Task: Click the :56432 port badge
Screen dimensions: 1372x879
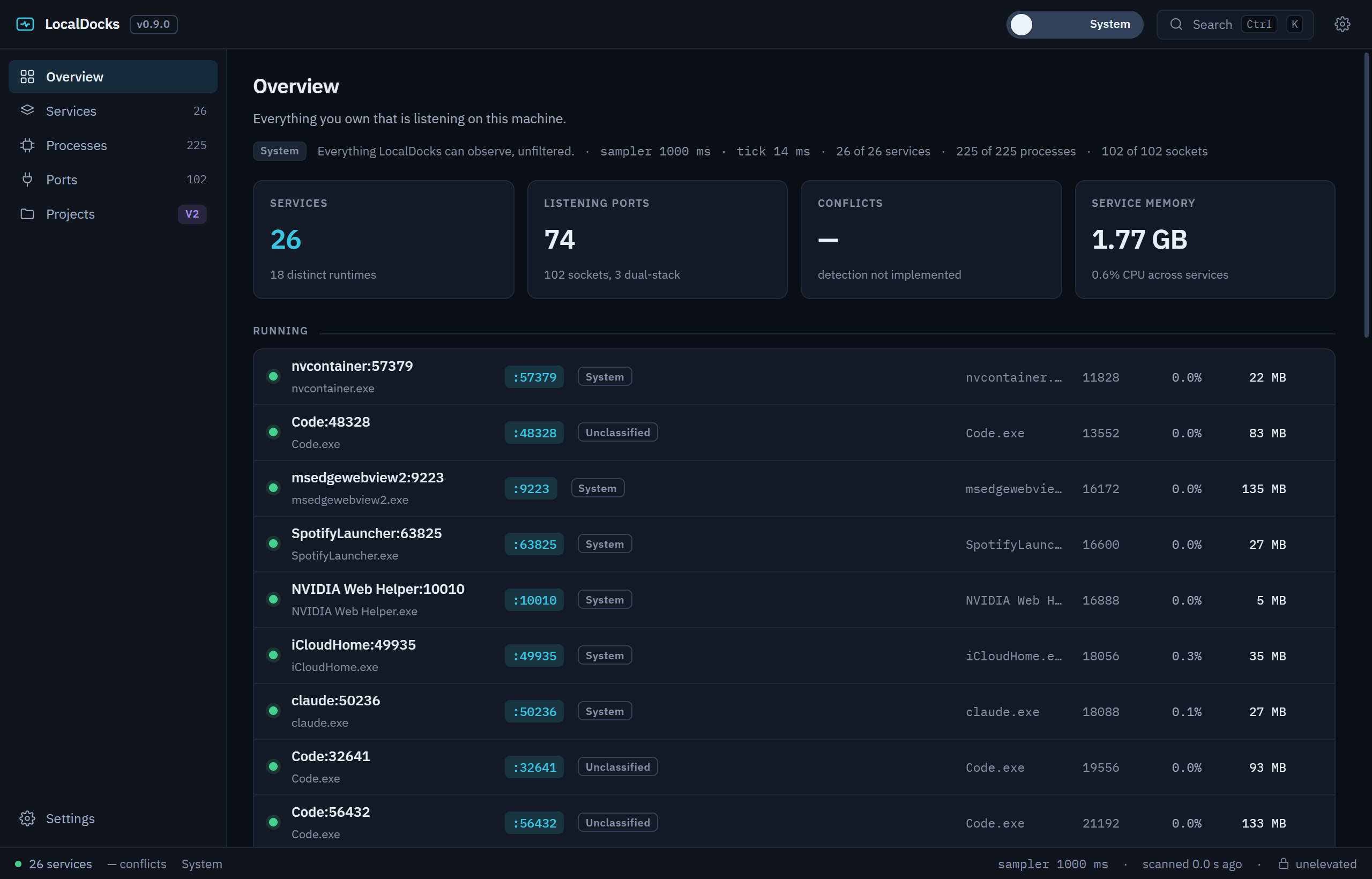Action: point(534,823)
